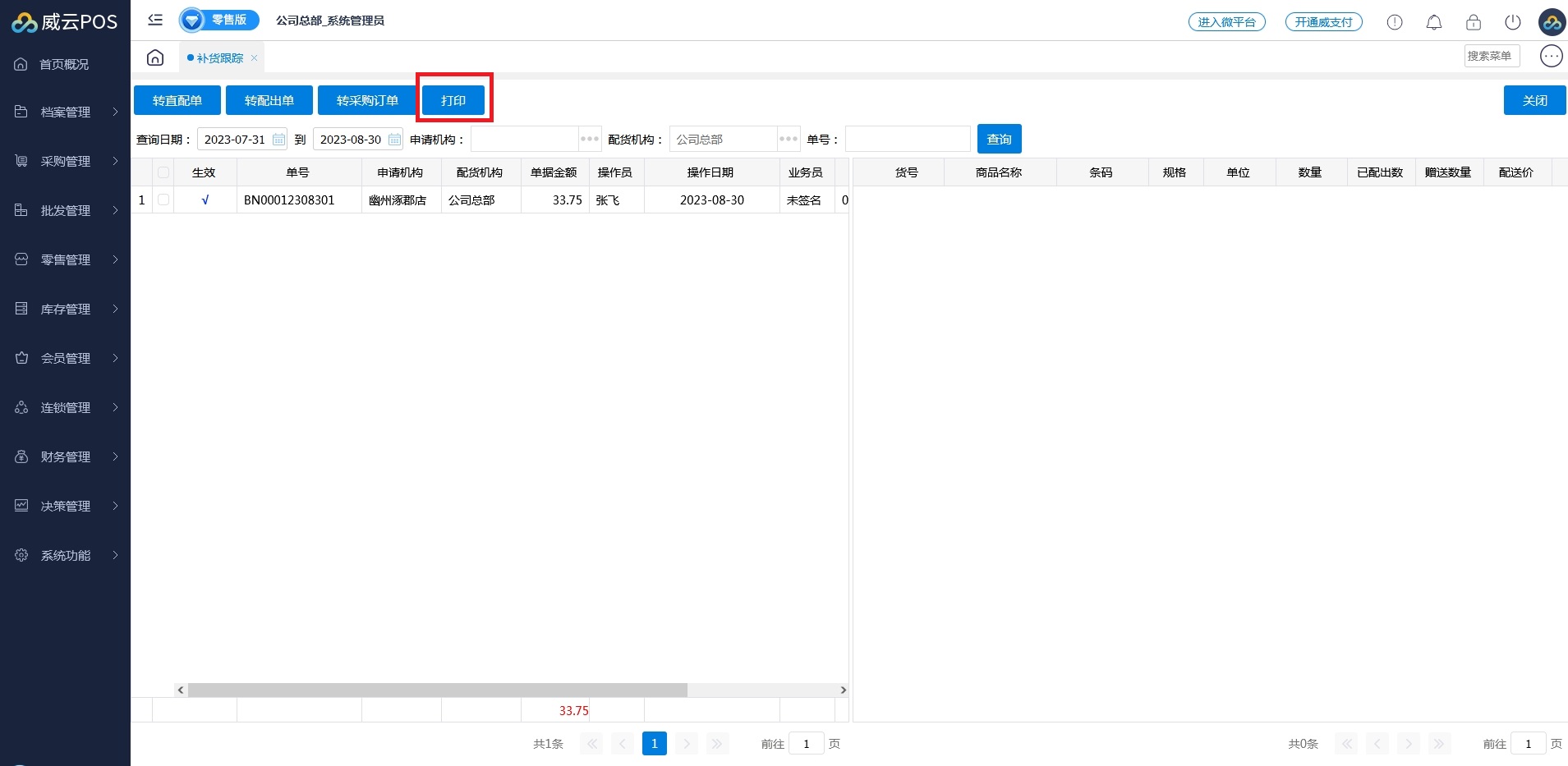Check the row checkbox for BN00012308301
The image size is (1568, 766).
(x=163, y=200)
